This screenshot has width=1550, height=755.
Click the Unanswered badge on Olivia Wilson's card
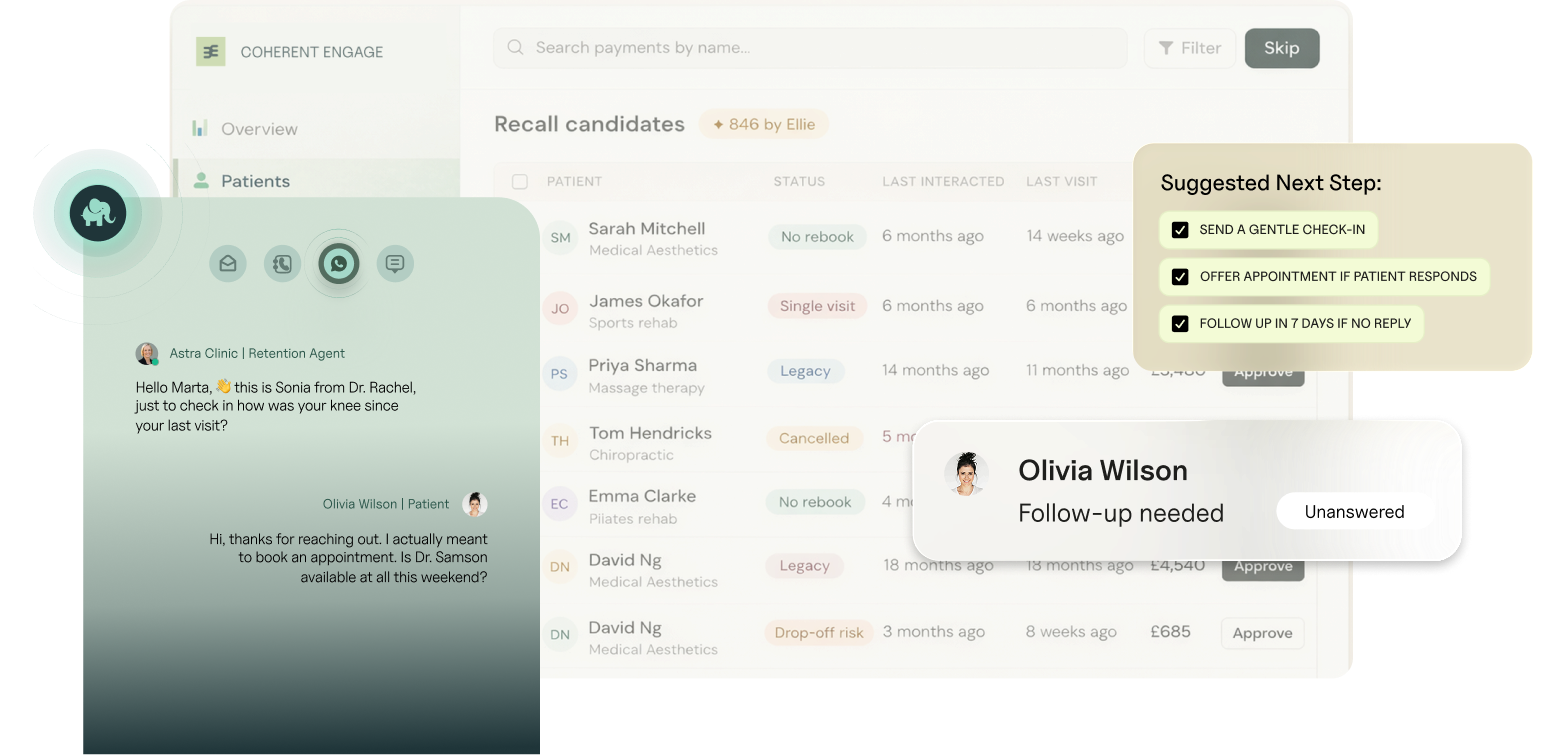[1354, 512]
